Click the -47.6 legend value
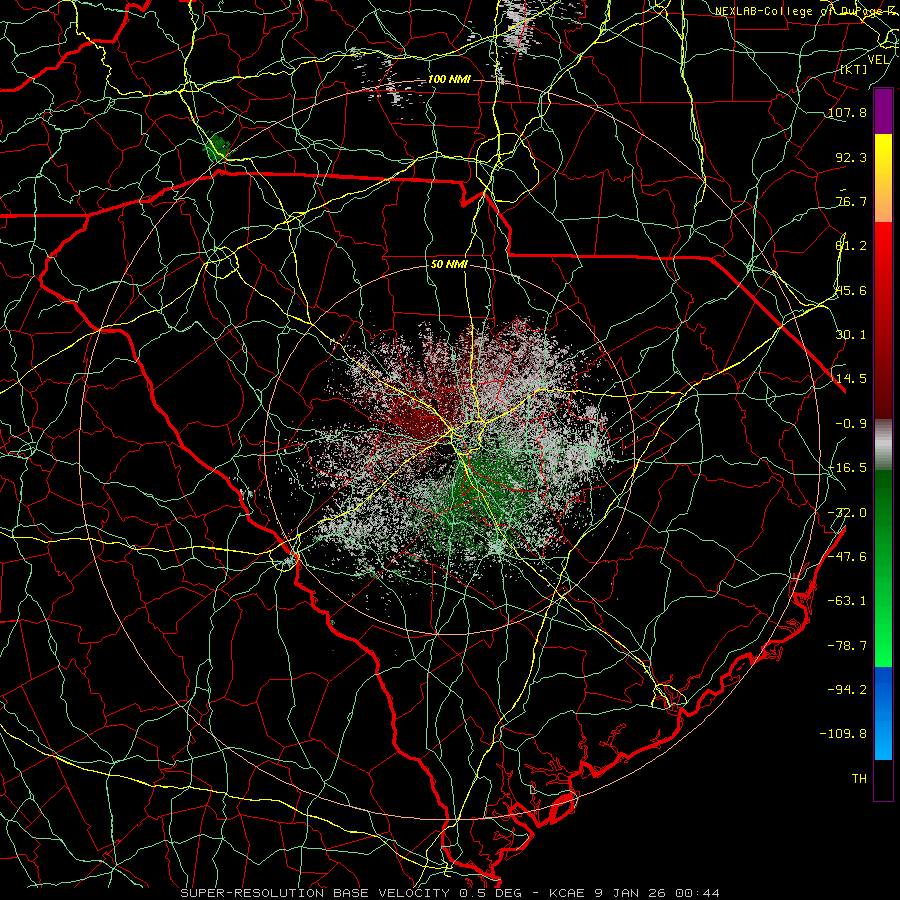900x900 pixels. [847, 556]
